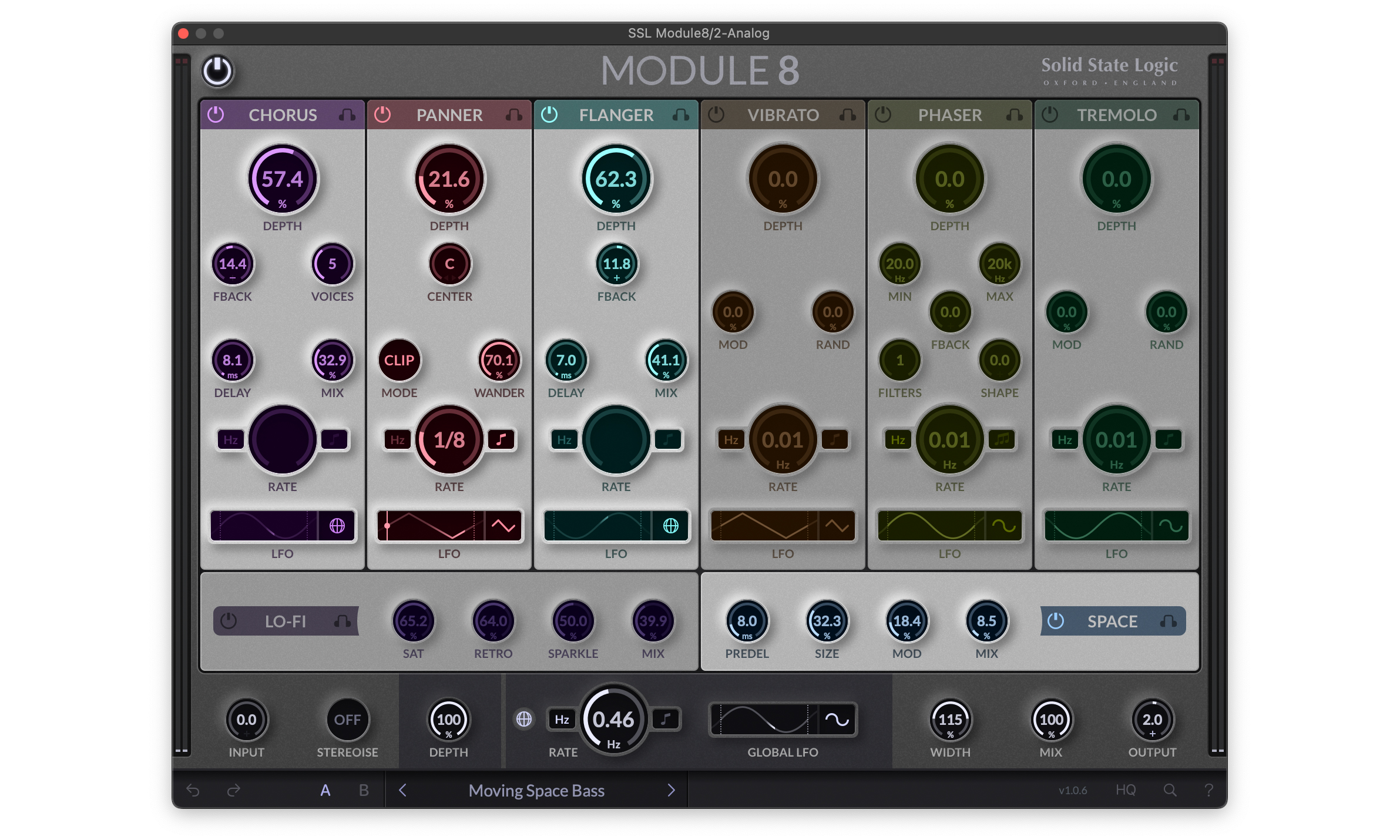This screenshot has width=1400, height=840.
Task: Choose Hz mode for the Global LFO rate
Action: point(562,719)
